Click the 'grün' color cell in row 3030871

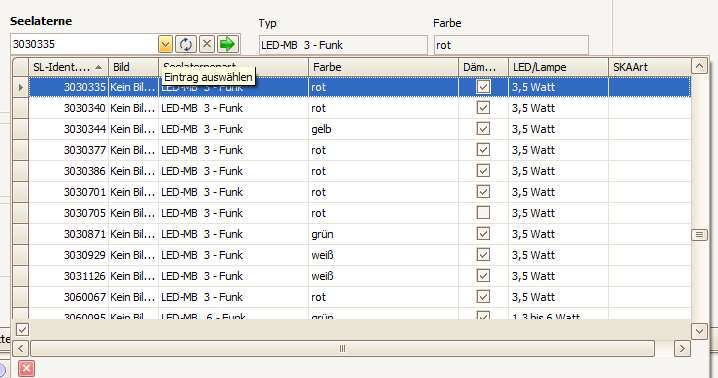click(384, 234)
